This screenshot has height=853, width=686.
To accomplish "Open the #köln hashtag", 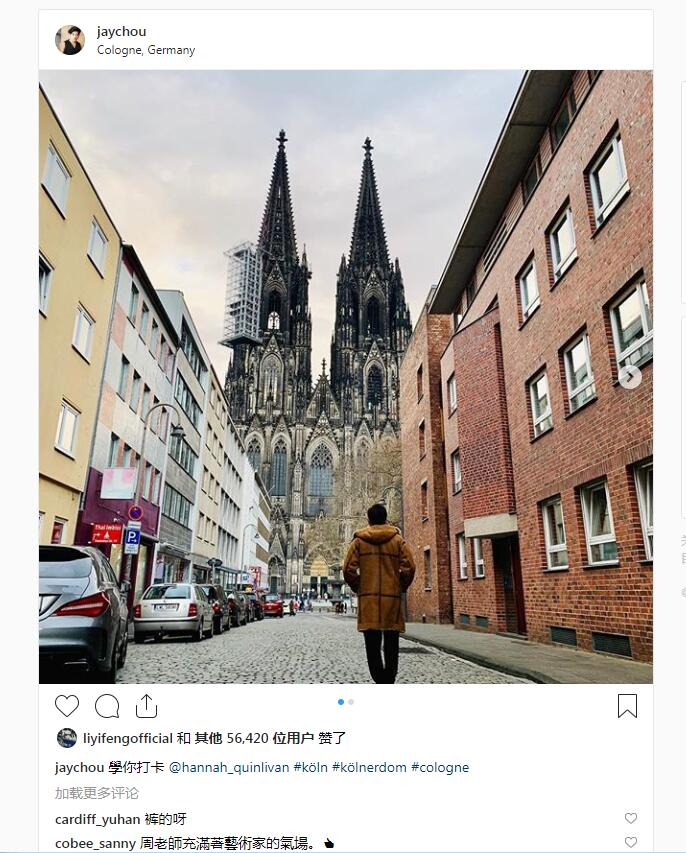I will point(311,768).
